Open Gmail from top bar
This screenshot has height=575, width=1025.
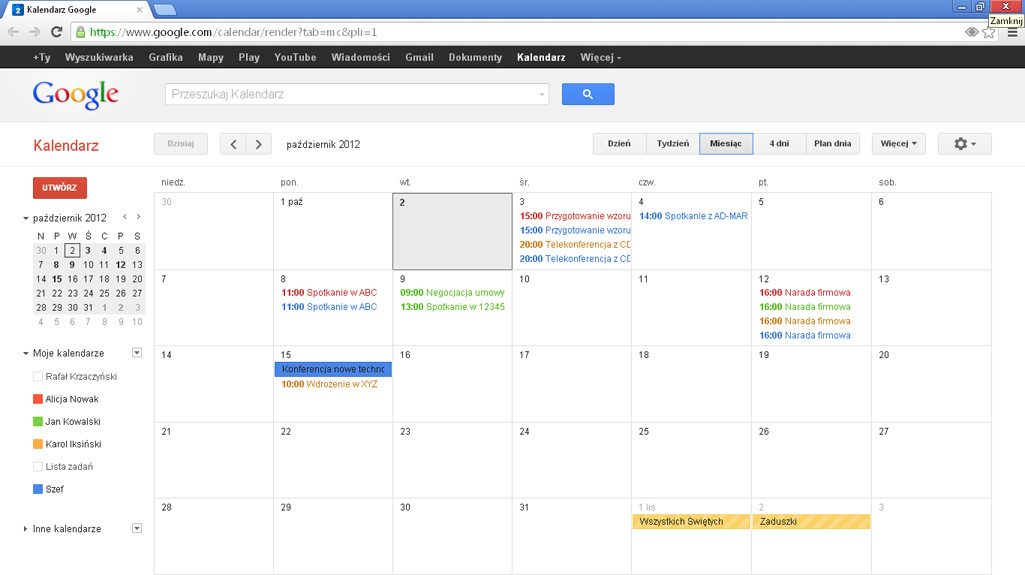[x=419, y=58]
